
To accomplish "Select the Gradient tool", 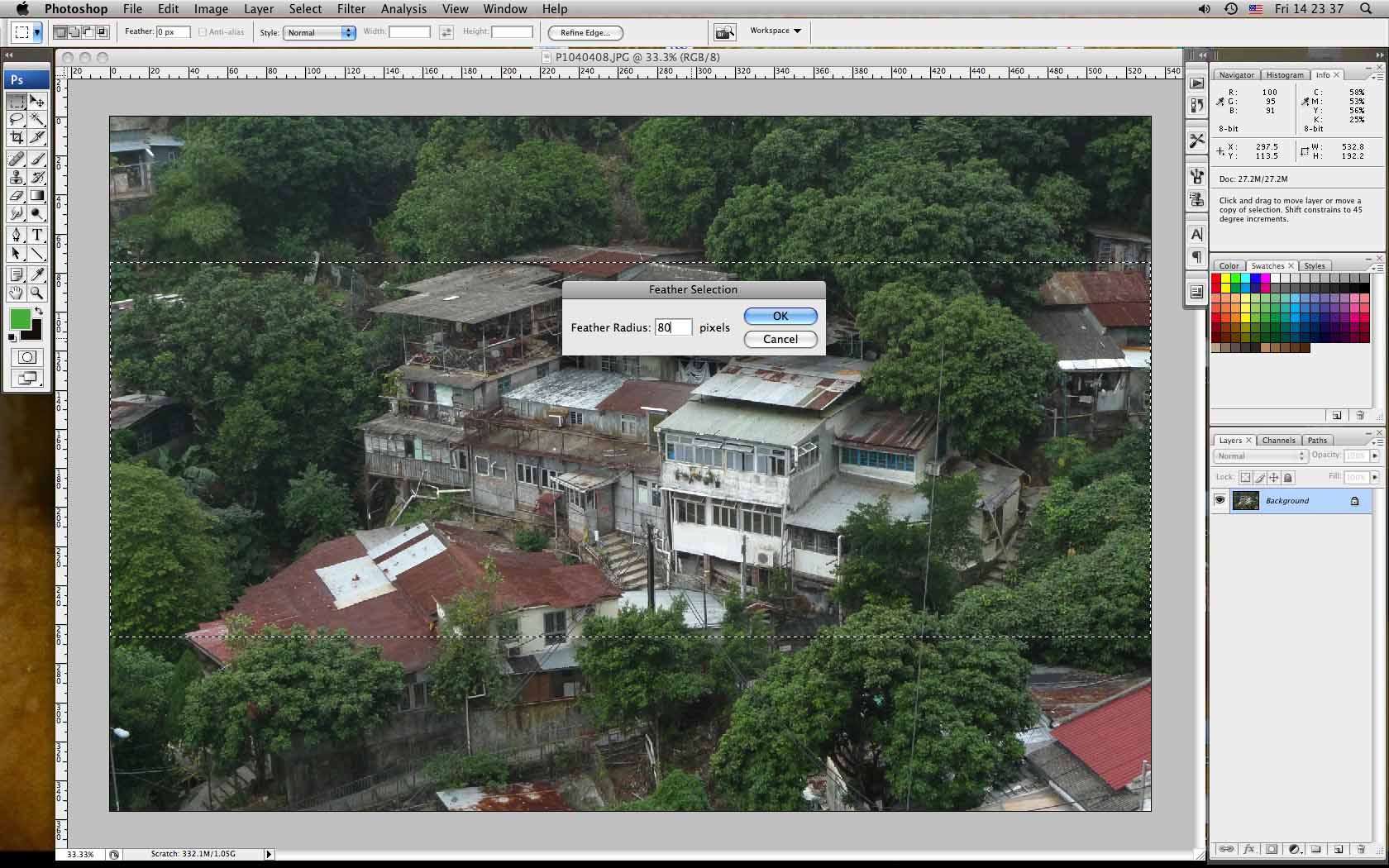I will pyautogui.click(x=37, y=196).
